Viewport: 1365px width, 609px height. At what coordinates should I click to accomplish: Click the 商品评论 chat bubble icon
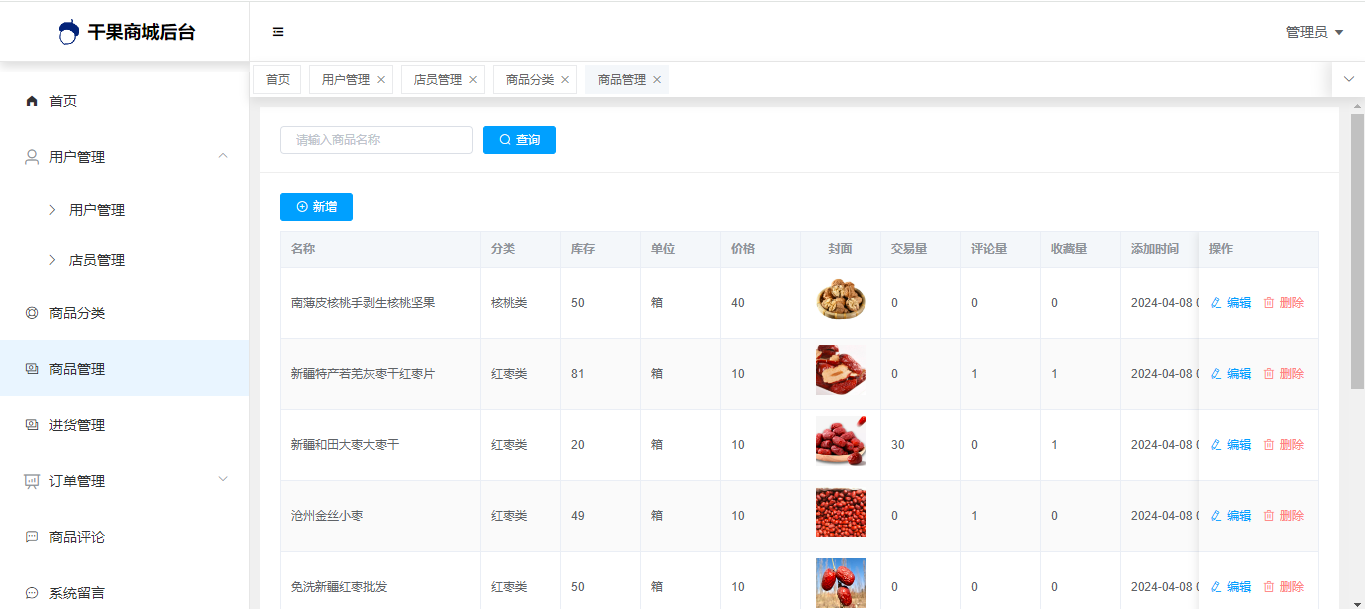(32, 537)
